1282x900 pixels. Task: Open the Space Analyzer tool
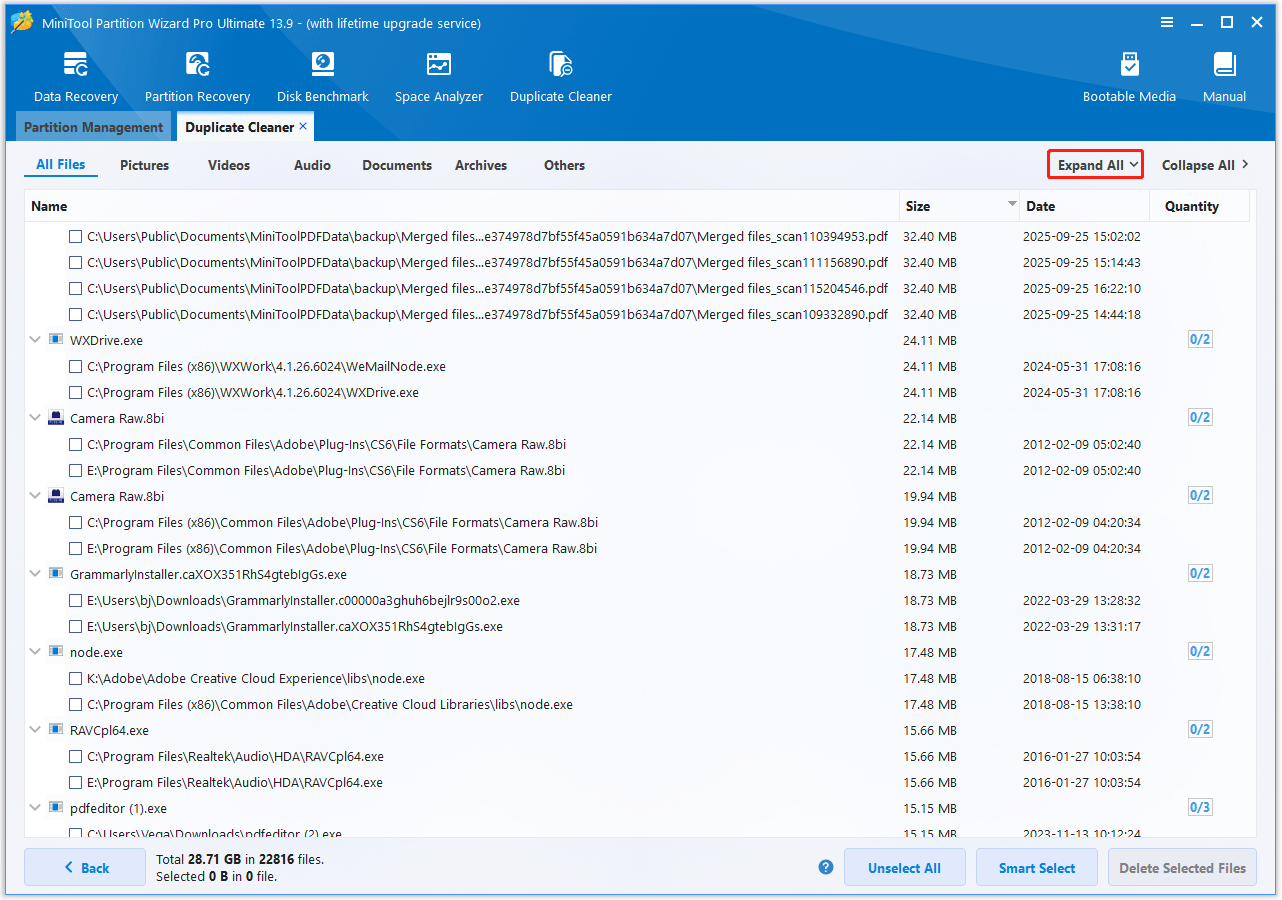click(x=439, y=77)
